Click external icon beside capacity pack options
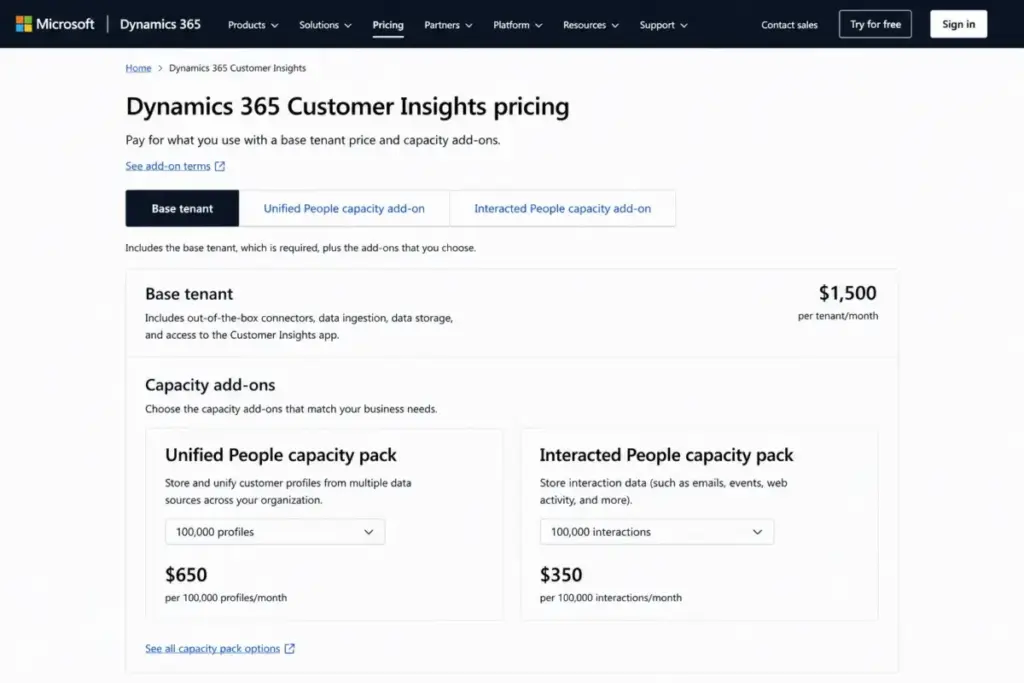This screenshot has height=683, width=1024. pyautogui.click(x=290, y=648)
